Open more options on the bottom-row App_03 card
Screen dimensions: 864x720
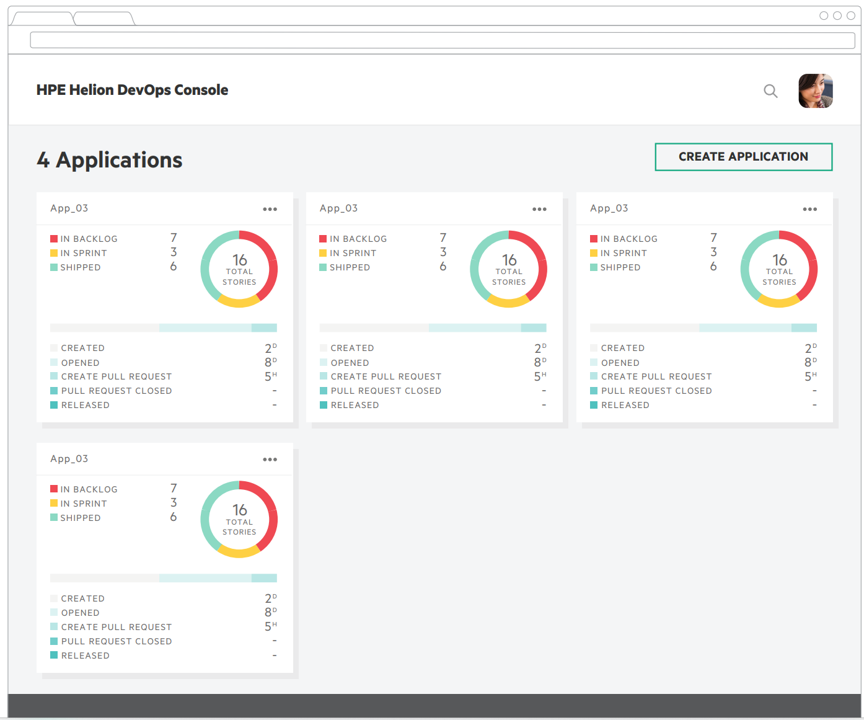tap(270, 459)
